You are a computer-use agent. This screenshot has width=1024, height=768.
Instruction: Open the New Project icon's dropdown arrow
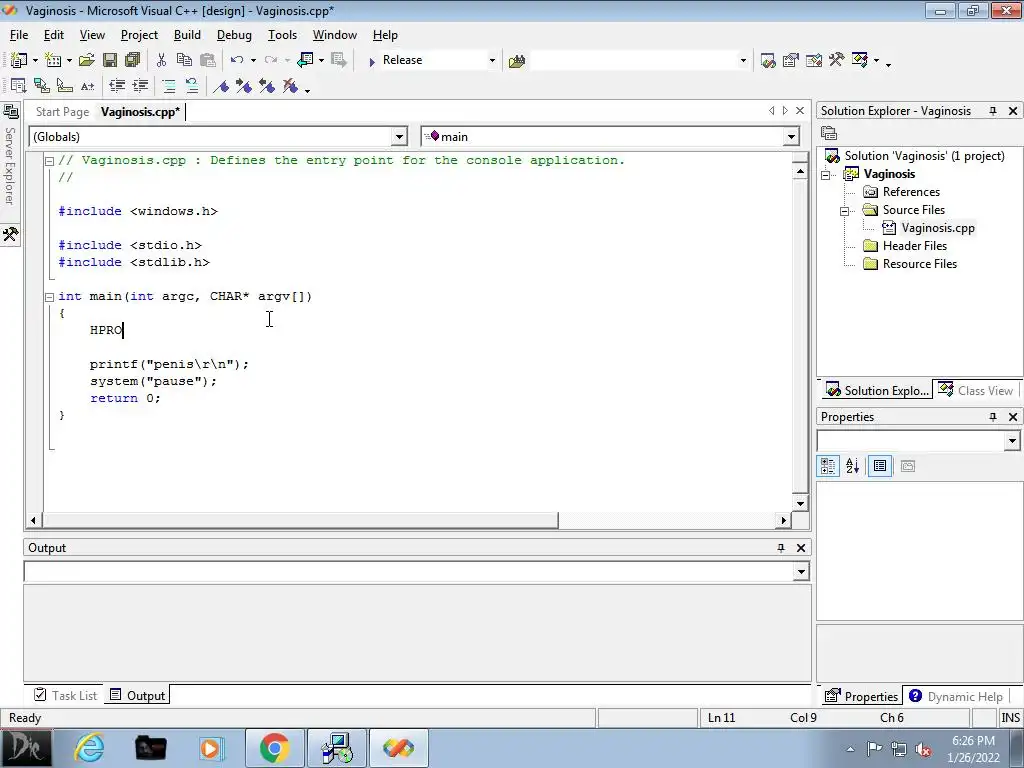coord(35,61)
